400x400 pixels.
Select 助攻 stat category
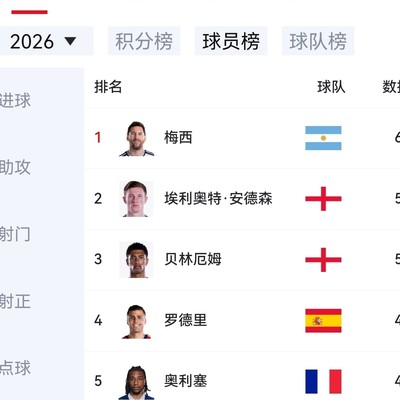pos(15,167)
